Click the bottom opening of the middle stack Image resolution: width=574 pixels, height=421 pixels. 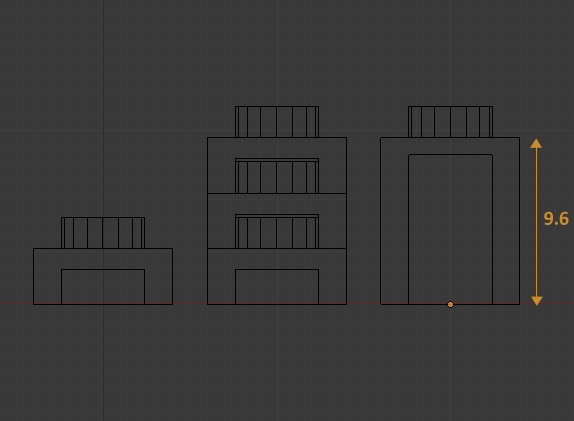[277, 287]
